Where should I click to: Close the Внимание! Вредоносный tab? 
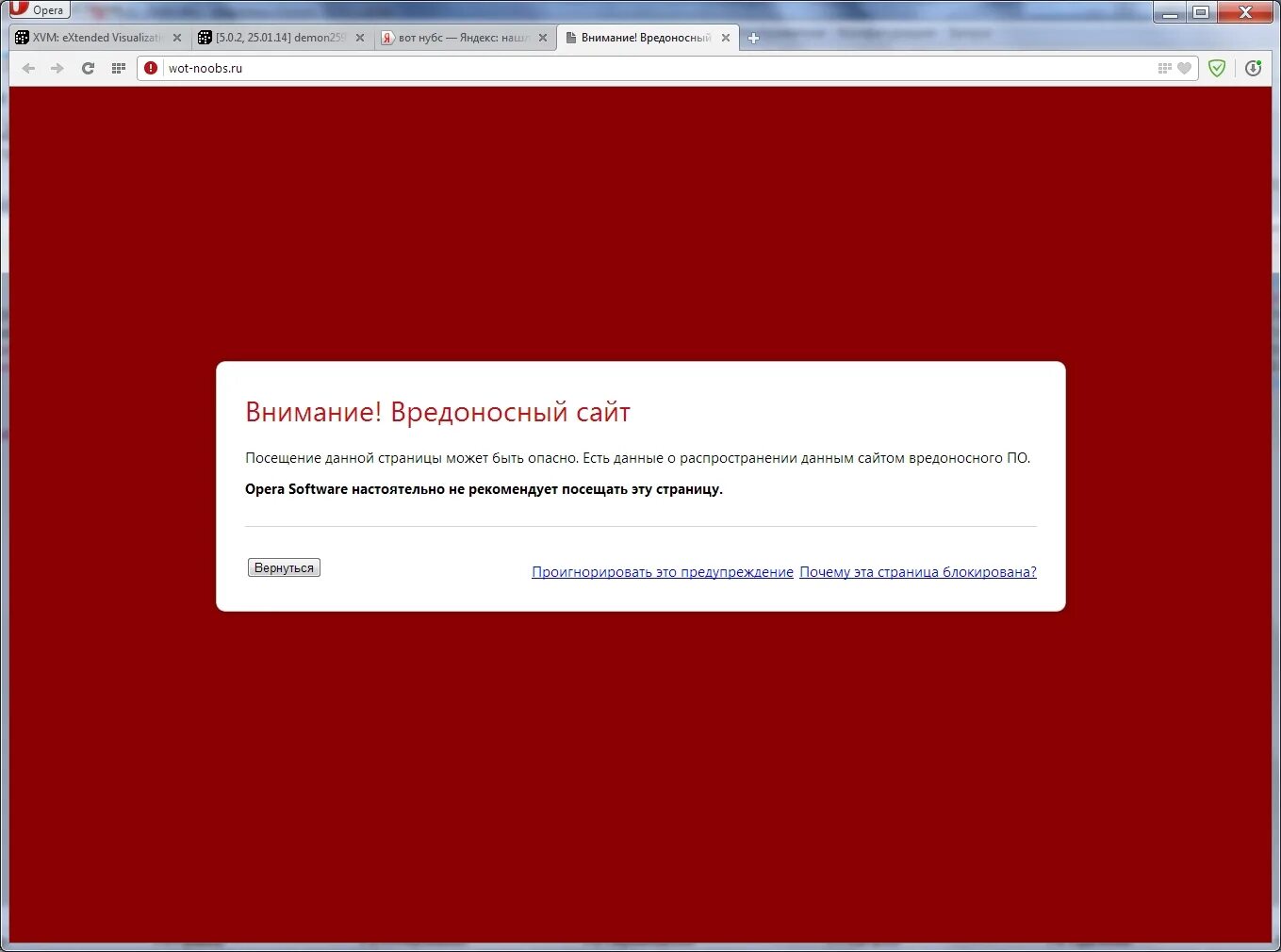click(726, 38)
